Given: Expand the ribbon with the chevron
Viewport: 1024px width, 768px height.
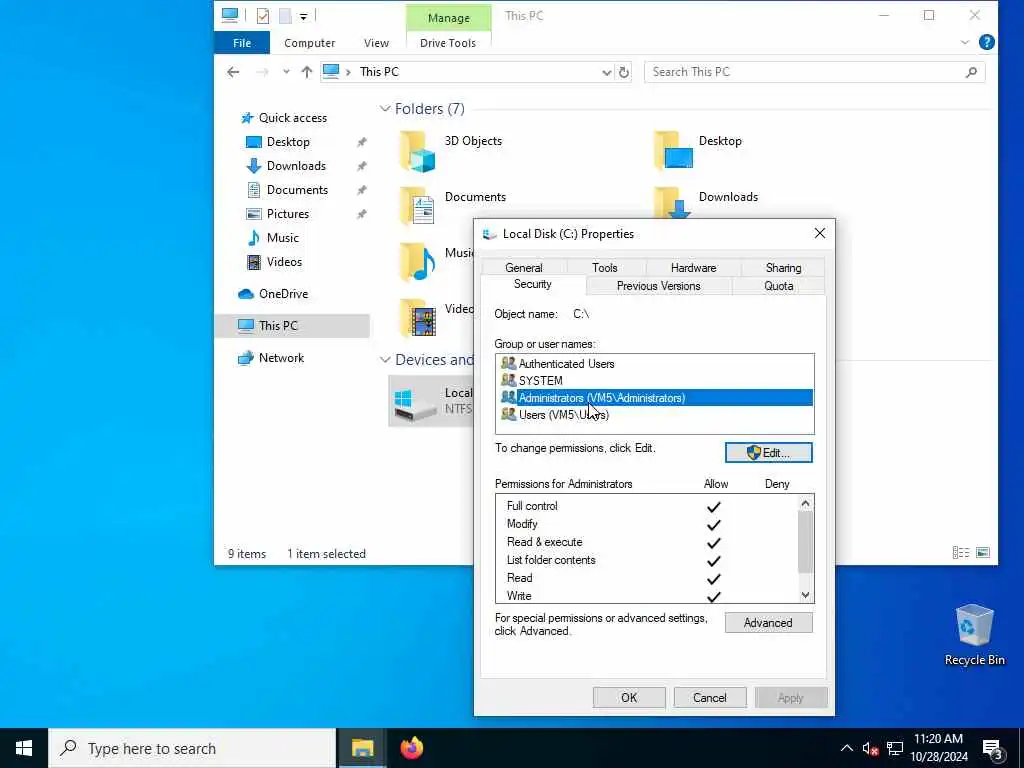Looking at the screenshot, I should coord(965,42).
